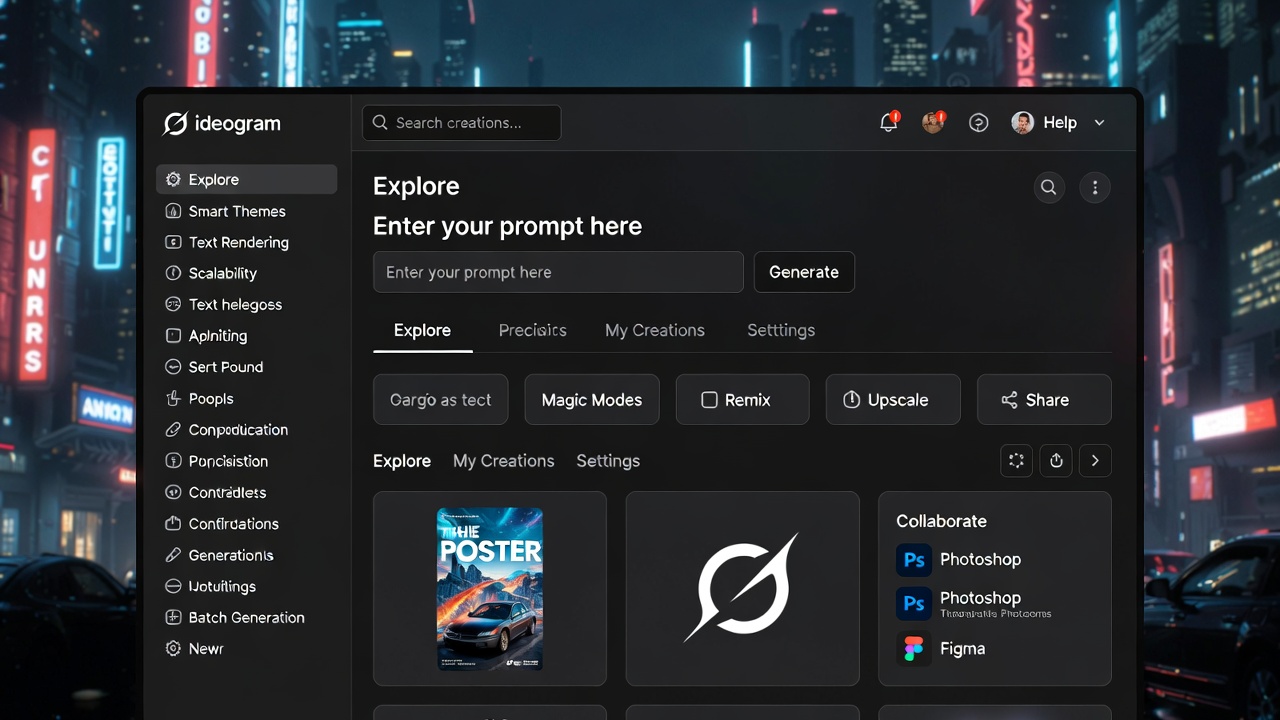Click the right chevron above gallery

click(1095, 461)
